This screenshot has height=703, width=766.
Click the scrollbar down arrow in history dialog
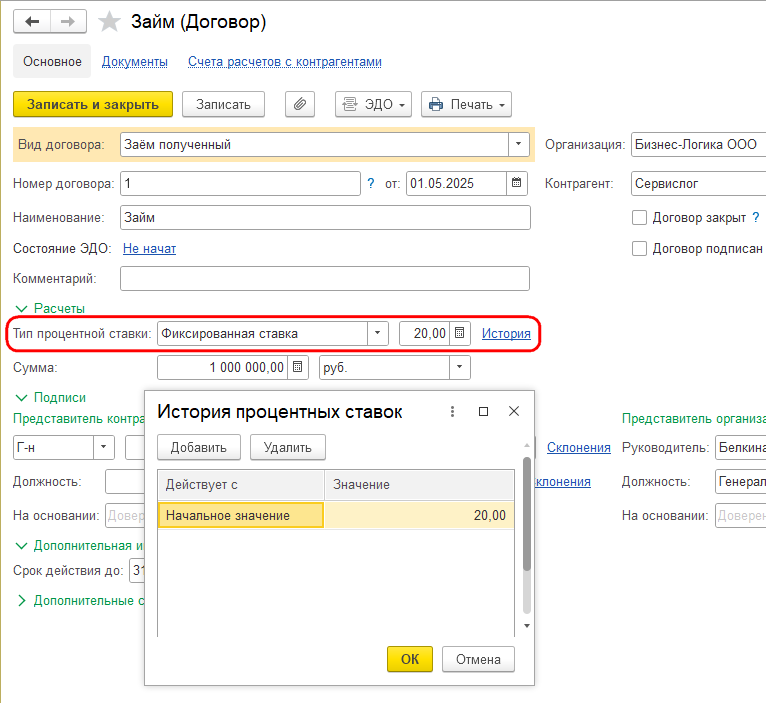coord(527,626)
